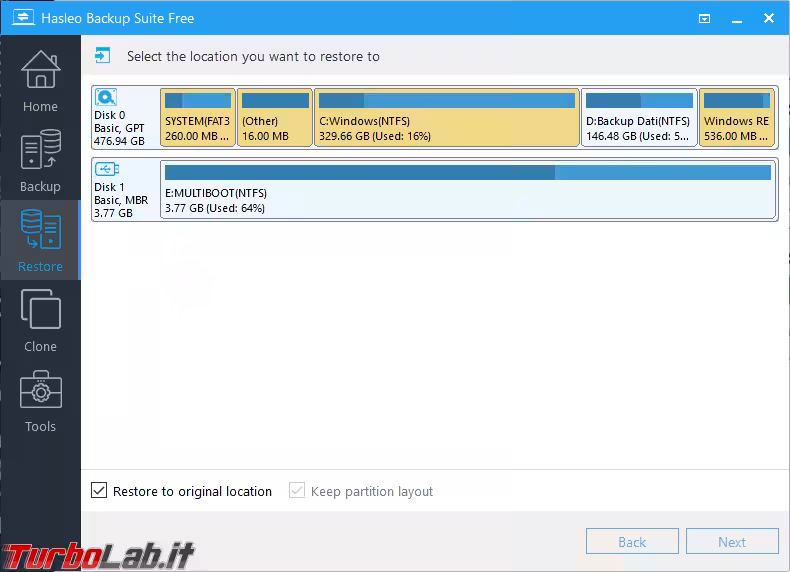Click the Clone label in sidebar
790x572 pixels.
[40, 346]
